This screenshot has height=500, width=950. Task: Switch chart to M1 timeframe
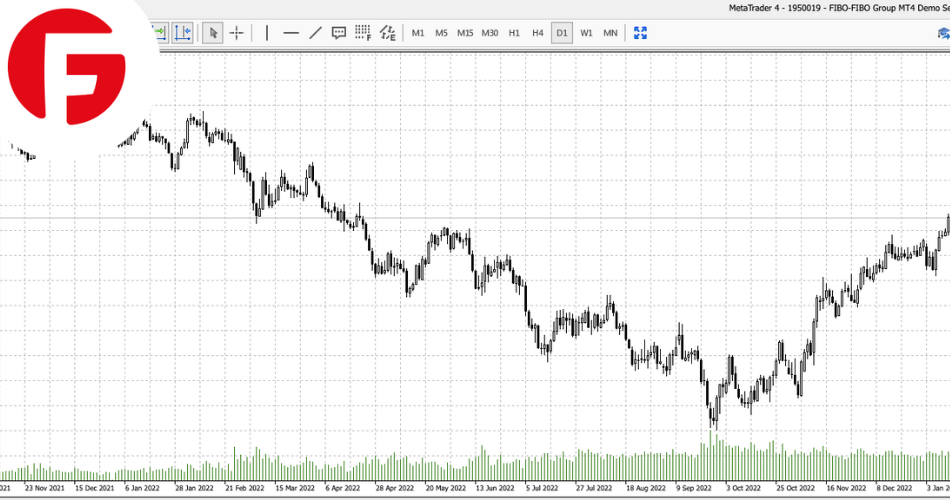418,33
